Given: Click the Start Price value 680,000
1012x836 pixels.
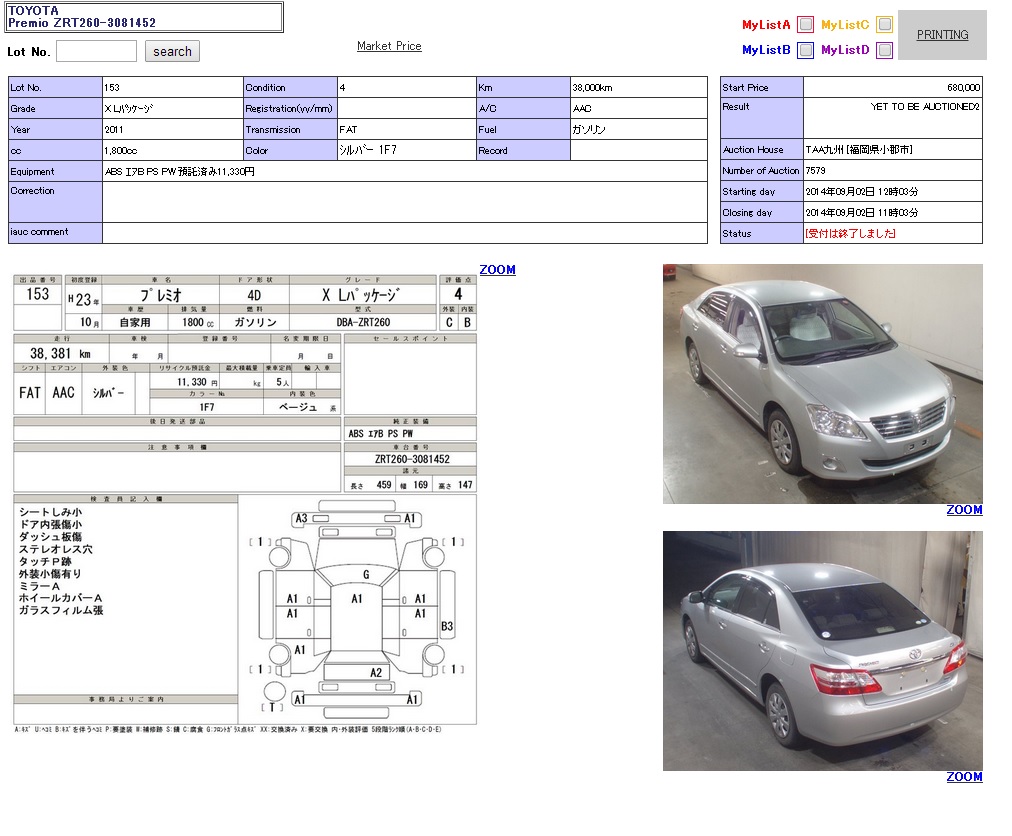Looking at the screenshot, I should coord(964,88).
